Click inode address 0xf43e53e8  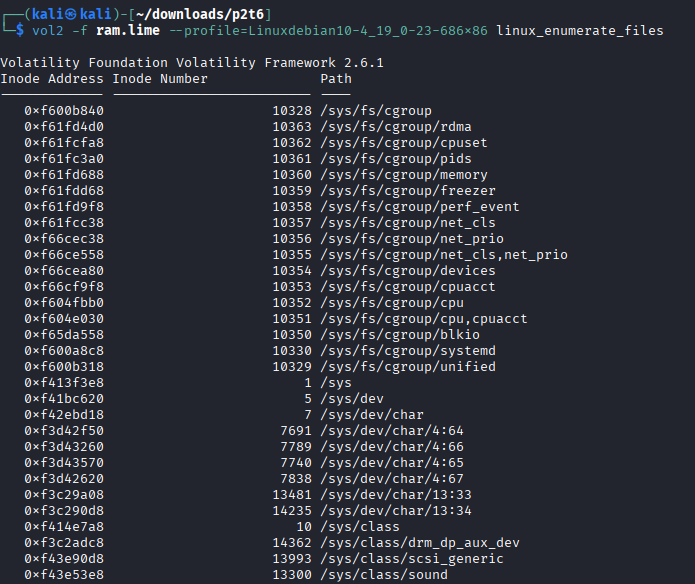[x=64, y=575]
